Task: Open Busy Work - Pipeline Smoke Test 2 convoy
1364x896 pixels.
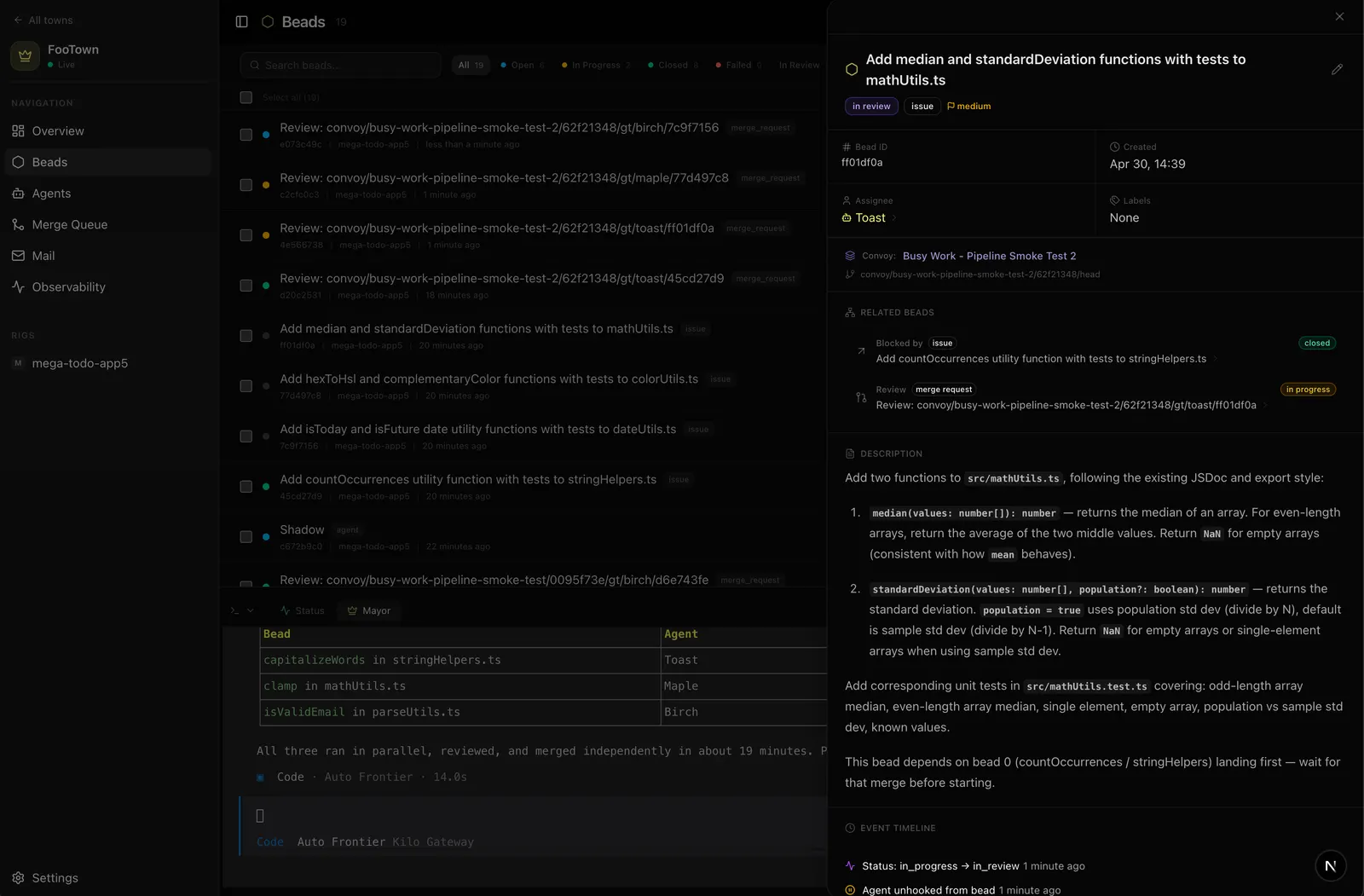Action: coord(989,256)
